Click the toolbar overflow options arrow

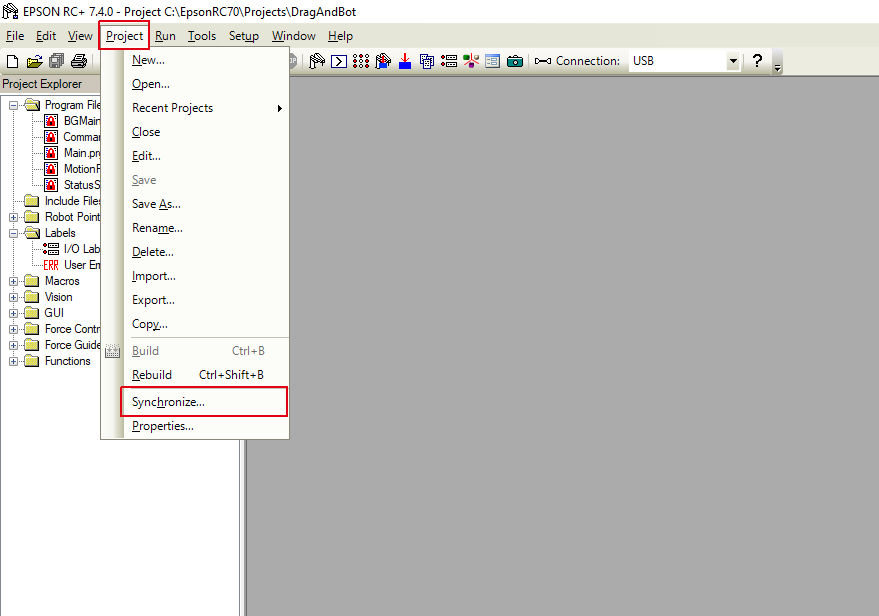(778, 68)
